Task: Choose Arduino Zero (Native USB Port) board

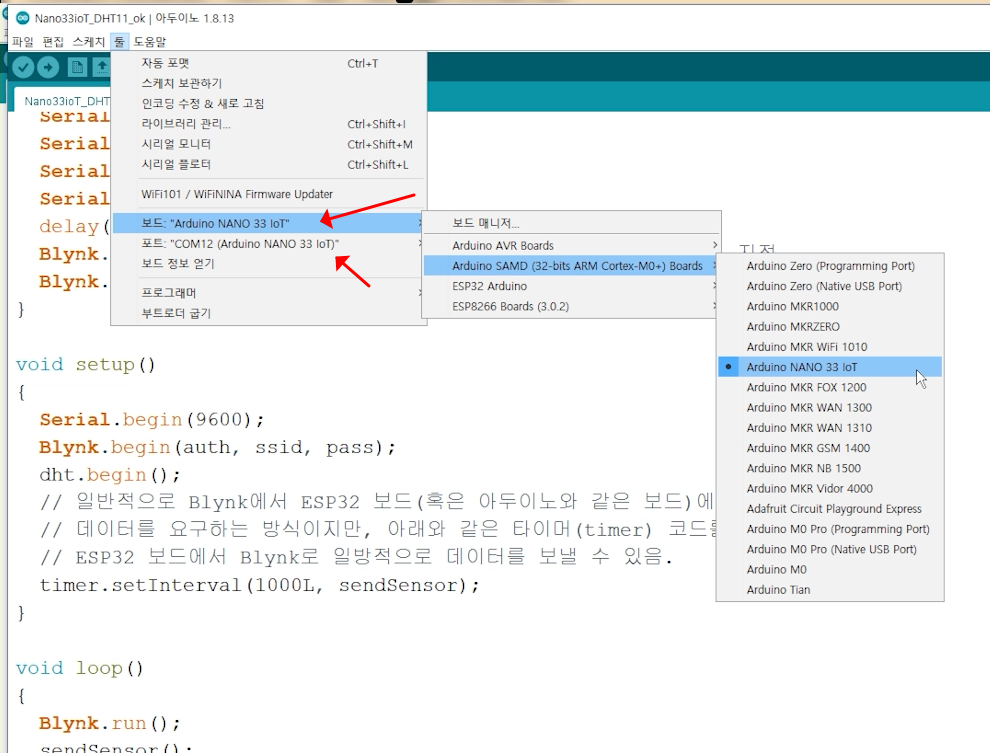Action: tap(830, 286)
